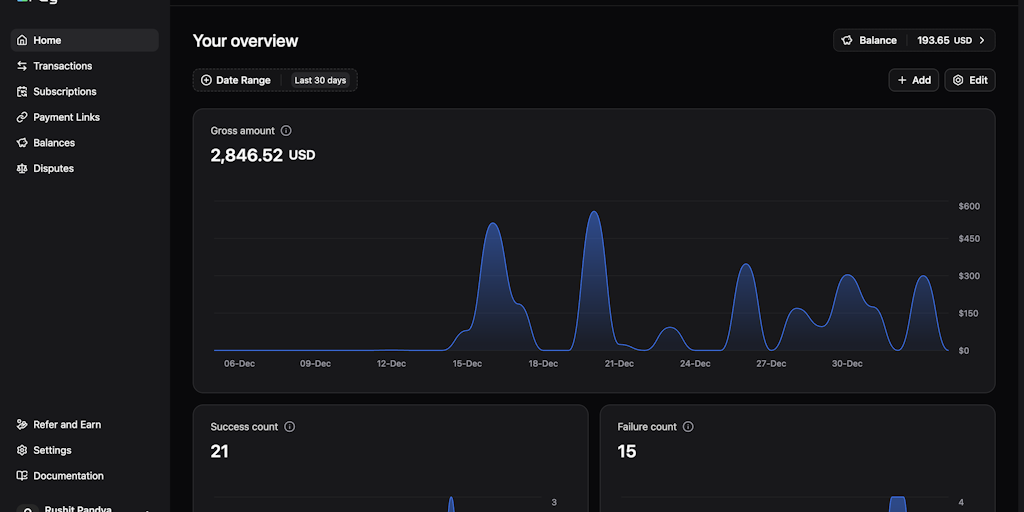The height and width of the screenshot is (512, 1024).
Task: Click the Edit button
Action: click(x=970, y=80)
